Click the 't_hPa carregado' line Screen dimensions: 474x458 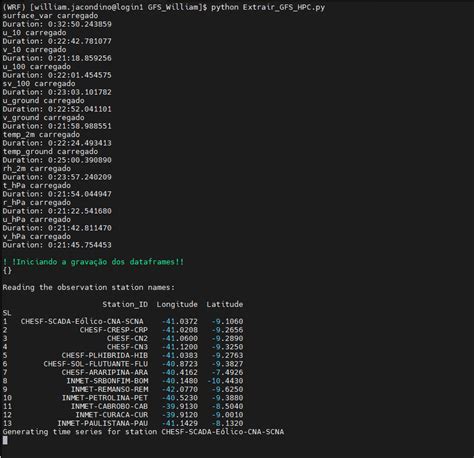[36, 186]
